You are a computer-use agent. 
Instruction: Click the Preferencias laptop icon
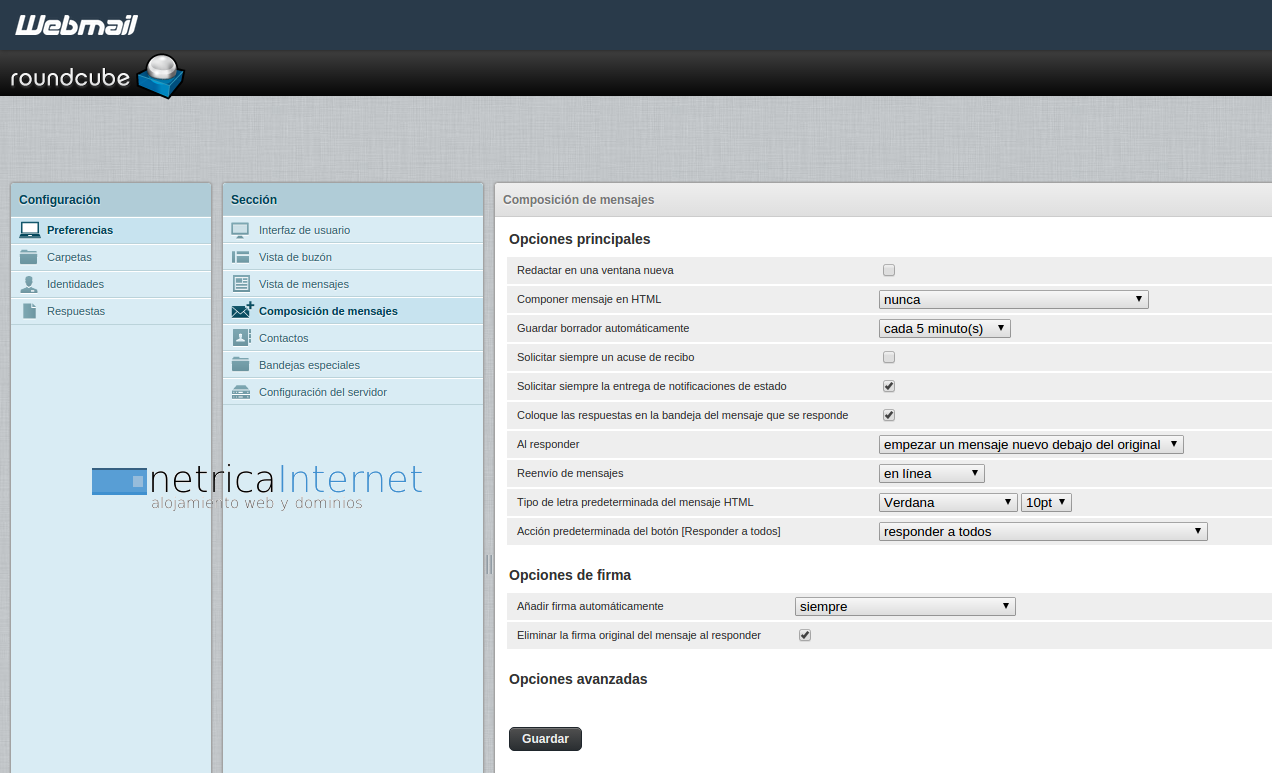pos(29,230)
